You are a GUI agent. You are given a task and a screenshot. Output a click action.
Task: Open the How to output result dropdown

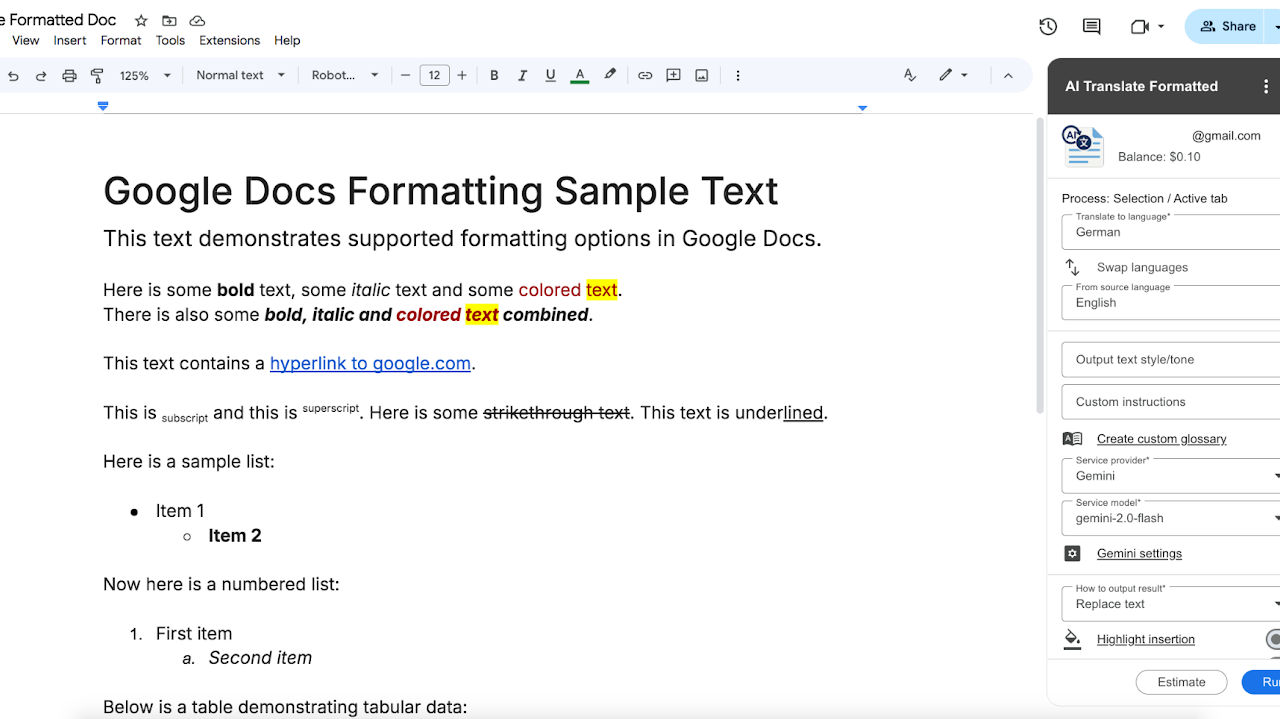click(1171, 603)
